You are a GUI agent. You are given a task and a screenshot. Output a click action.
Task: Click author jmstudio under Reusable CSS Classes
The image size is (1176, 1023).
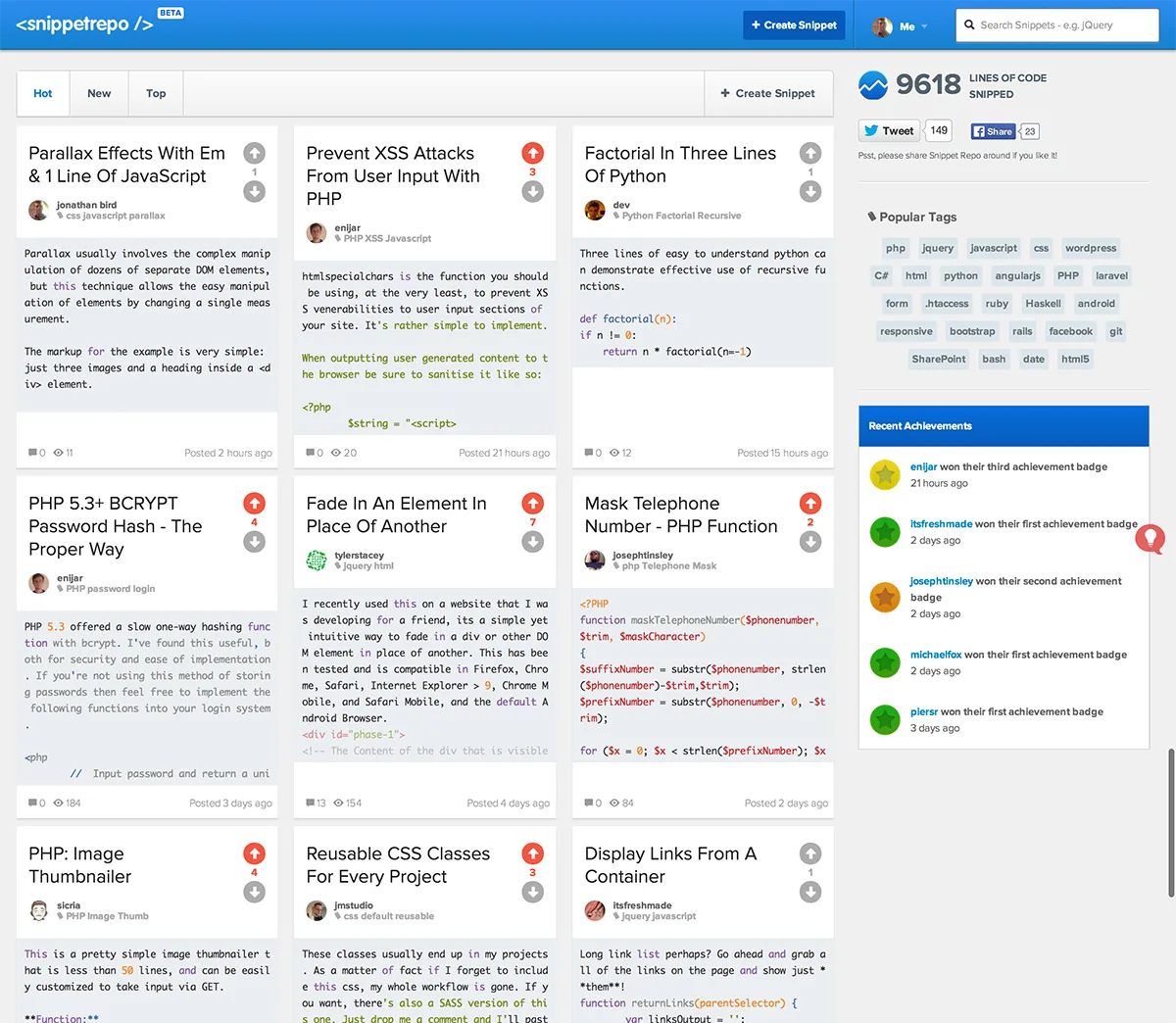click(354, 905)
